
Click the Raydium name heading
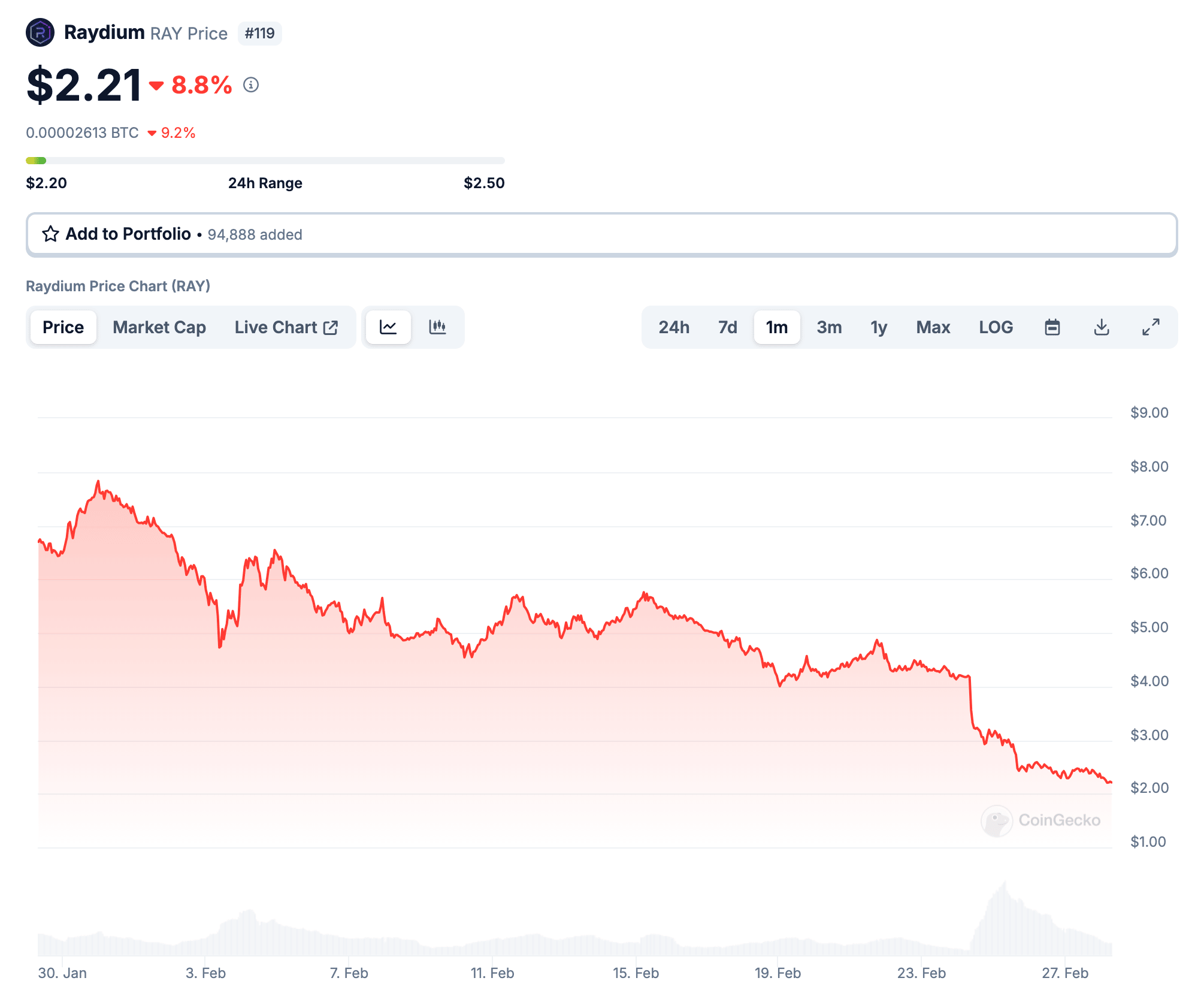pos(104,32)
